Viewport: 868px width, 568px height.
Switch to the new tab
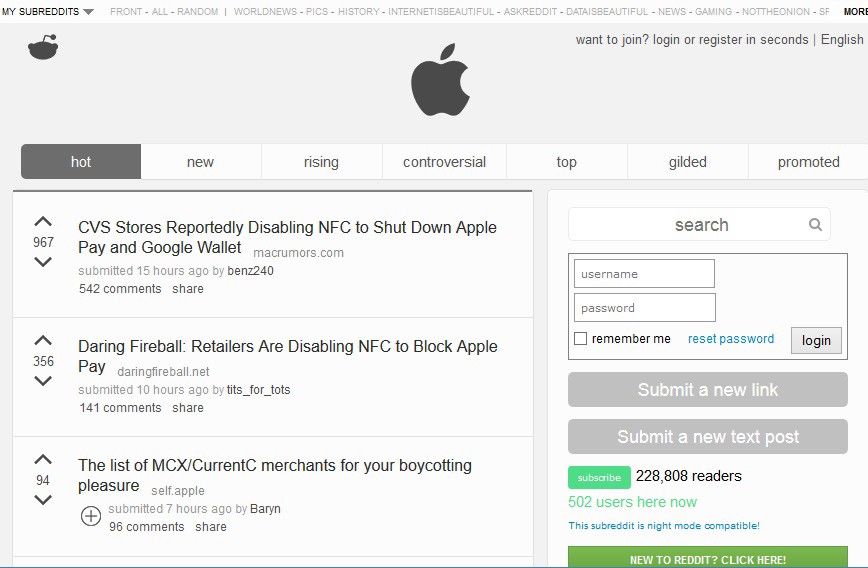pyautogui.click(x=200, y=162)
